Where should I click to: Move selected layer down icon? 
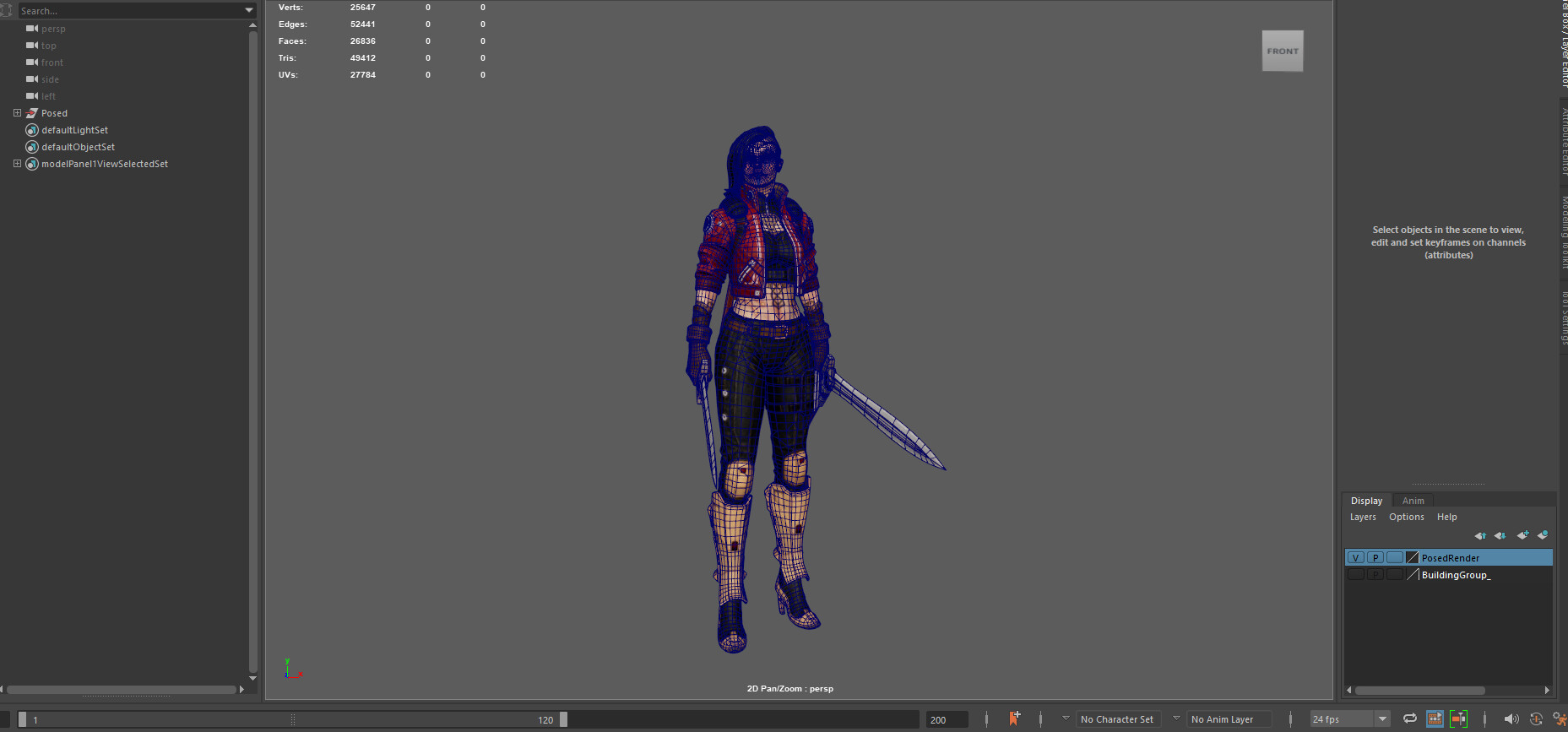click(x=1500, y=535)
